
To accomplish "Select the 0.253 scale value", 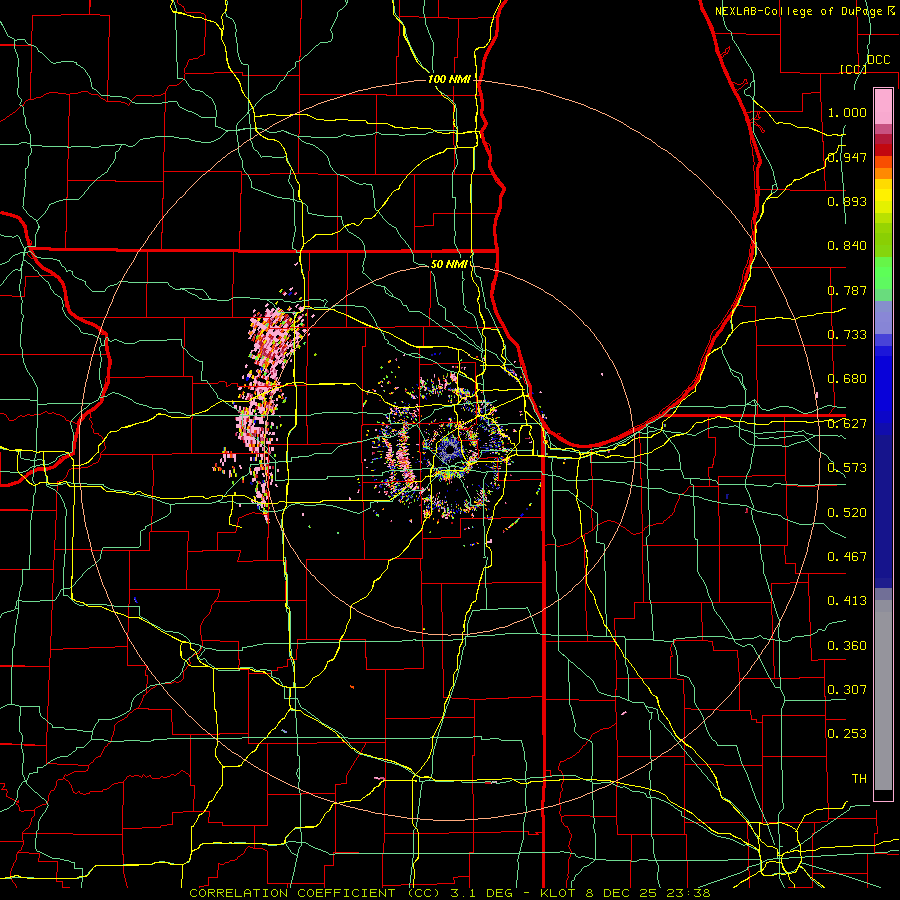I will pos(847,734).
